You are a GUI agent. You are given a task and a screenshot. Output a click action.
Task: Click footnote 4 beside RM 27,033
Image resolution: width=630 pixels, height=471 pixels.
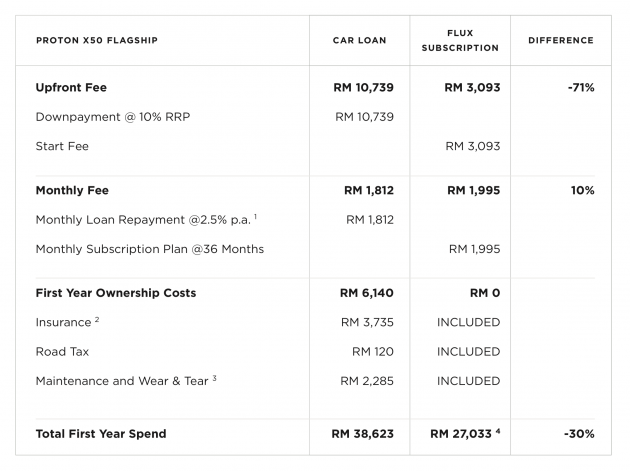498,431
